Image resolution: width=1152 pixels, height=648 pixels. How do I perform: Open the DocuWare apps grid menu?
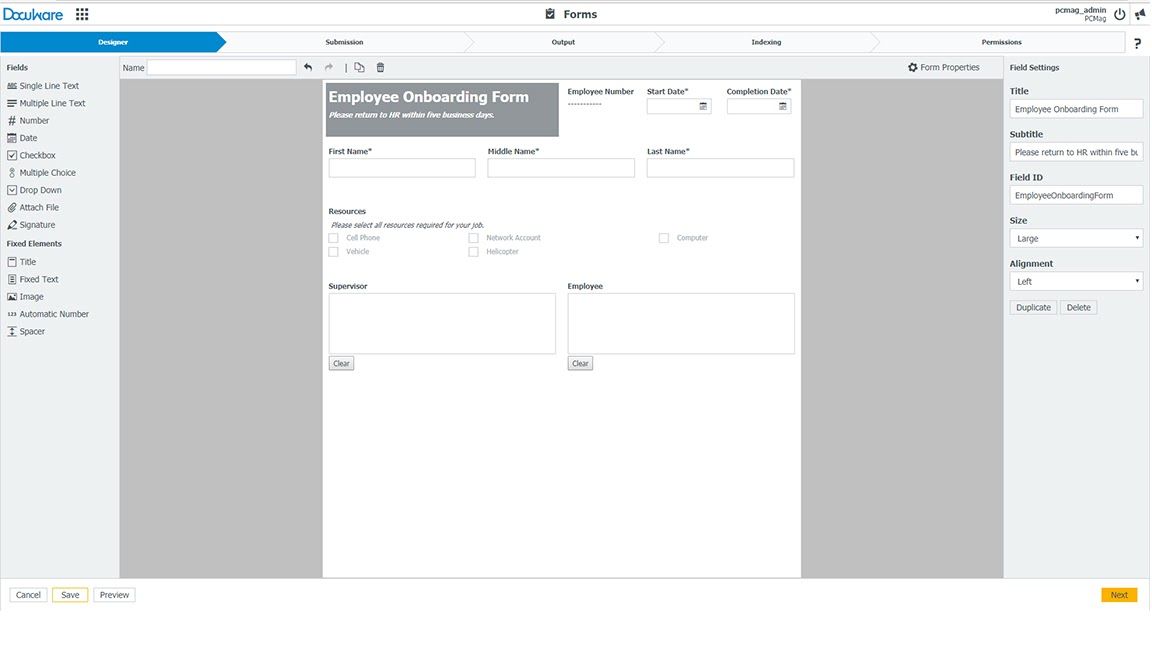click(82, 14)
